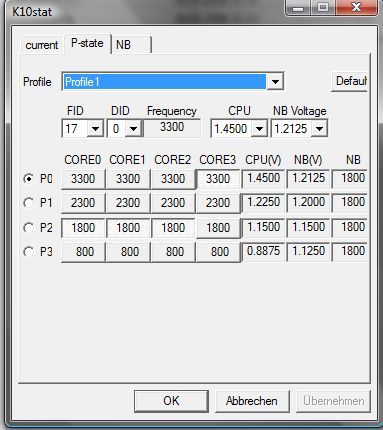Click P3 NB frequency value 1800
The height and width of the screenshot is (430, 383).
point(350,251)
